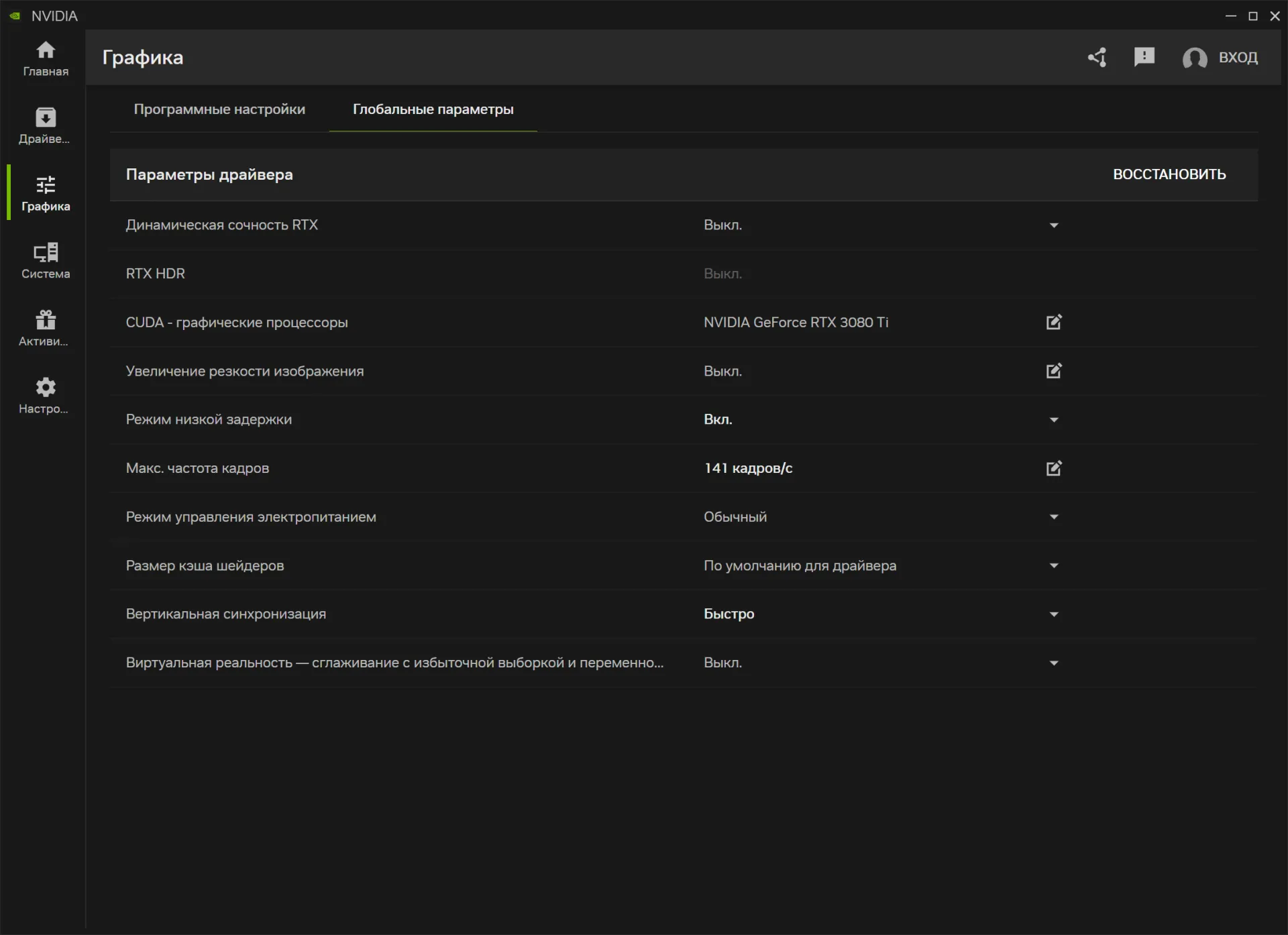Viewport: 1288px width, 935px height.
Task: Click the Динамическая сочность RTX label
Action: [222, 225]
